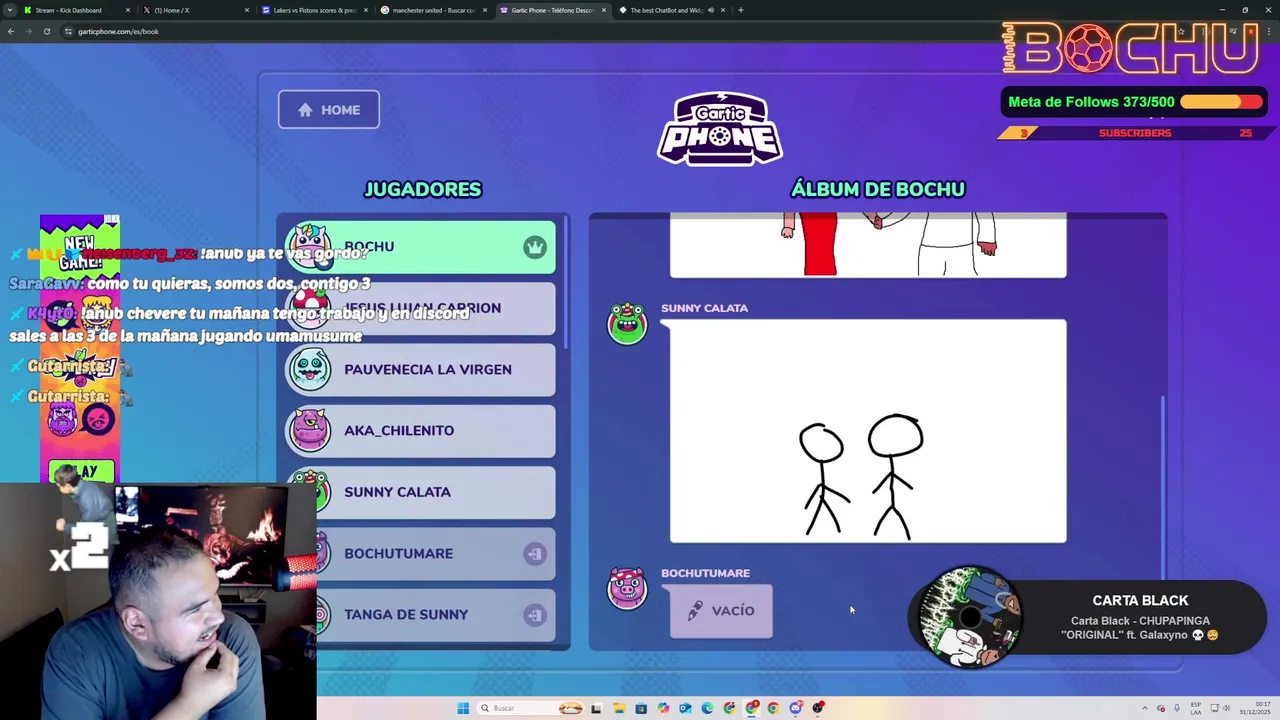Click the exit icon on BOCHUTUMARE row
Viewport: 1280px width, 720px height.
(535, 554)
